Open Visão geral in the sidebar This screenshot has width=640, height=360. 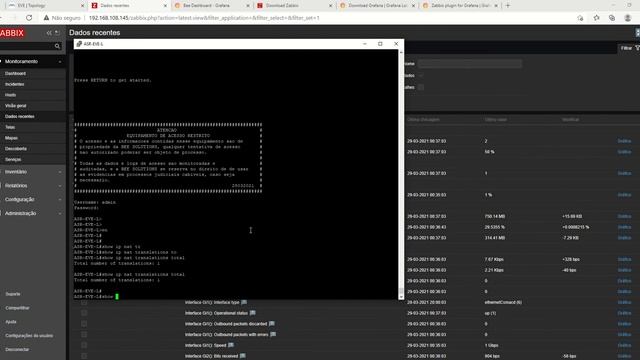pyautogui.click(x=16, y=106)
